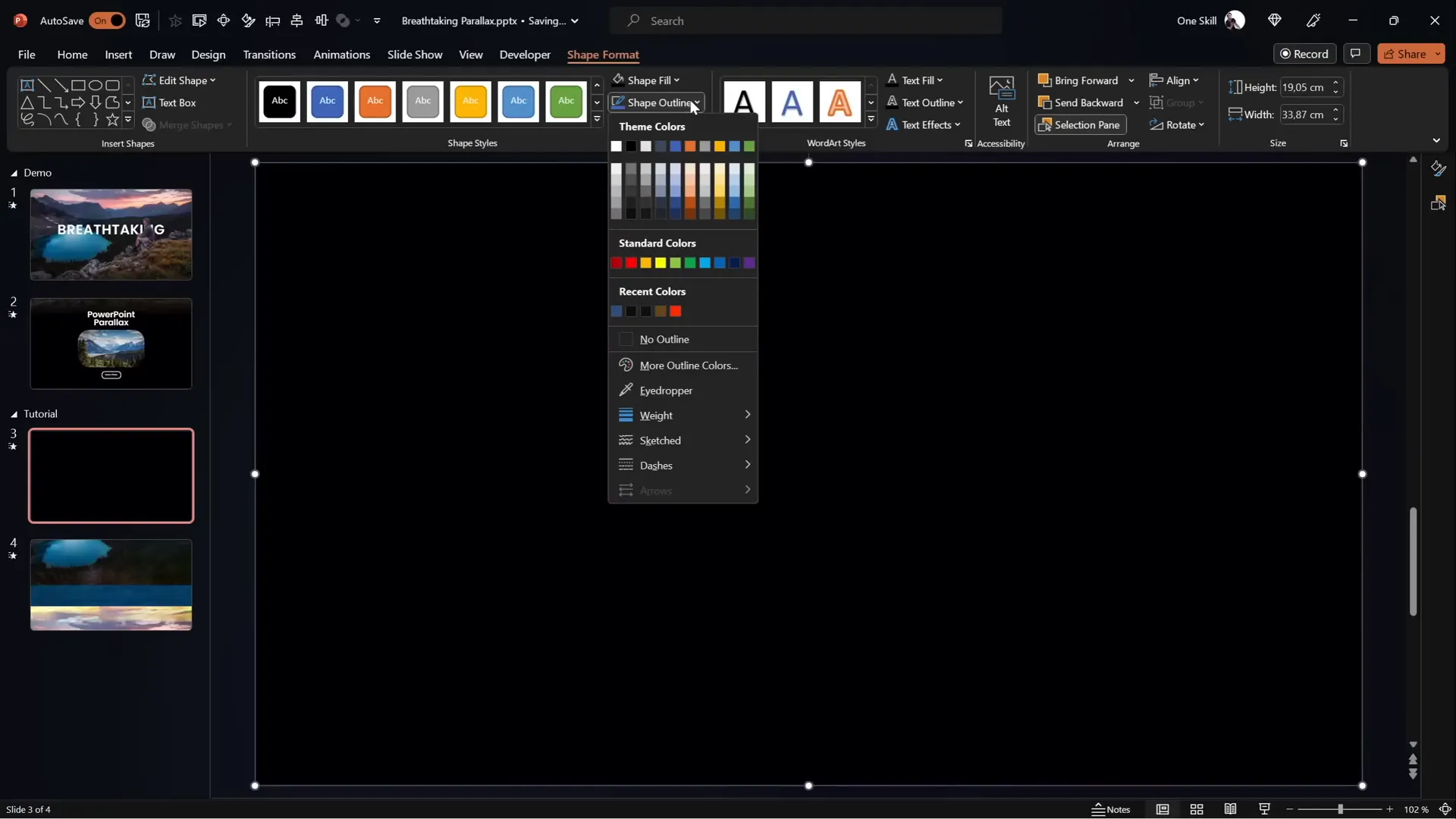Activate the Eyedropper for outline color
This screenshot has width=1456, height=819.
coord(665,390)
